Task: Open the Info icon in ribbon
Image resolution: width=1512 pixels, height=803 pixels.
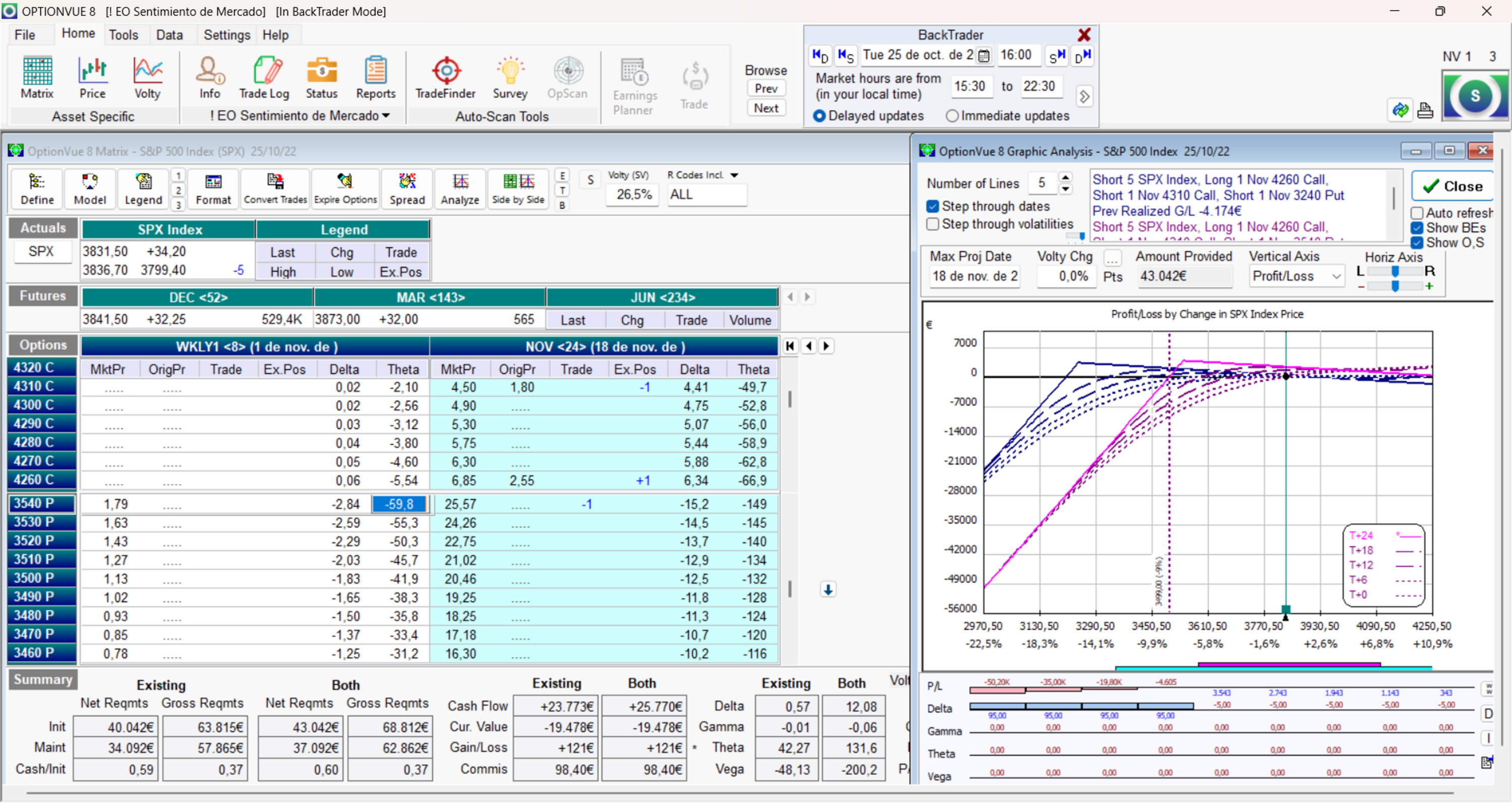Action: [210, 78]
